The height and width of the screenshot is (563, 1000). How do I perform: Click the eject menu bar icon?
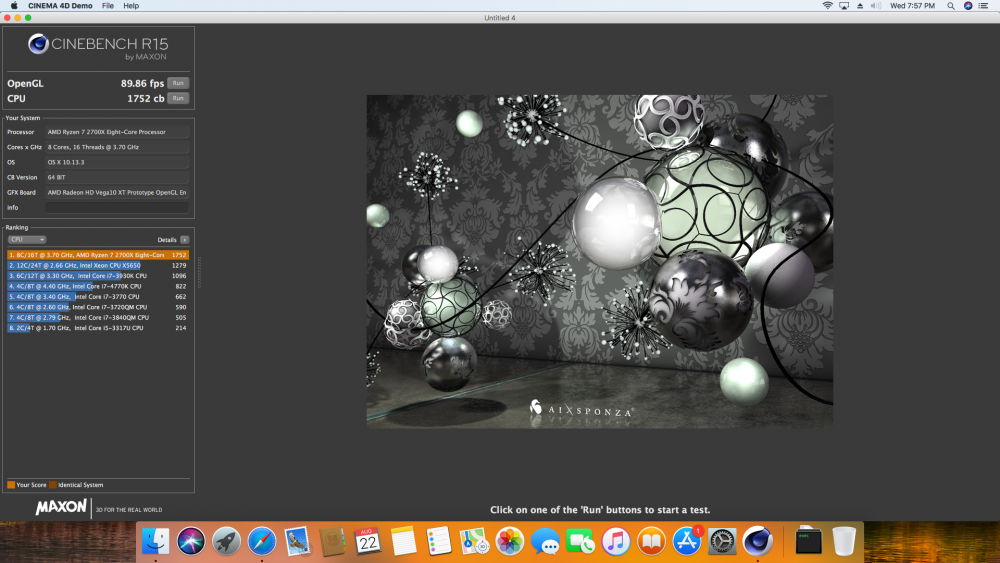point(860,6)
